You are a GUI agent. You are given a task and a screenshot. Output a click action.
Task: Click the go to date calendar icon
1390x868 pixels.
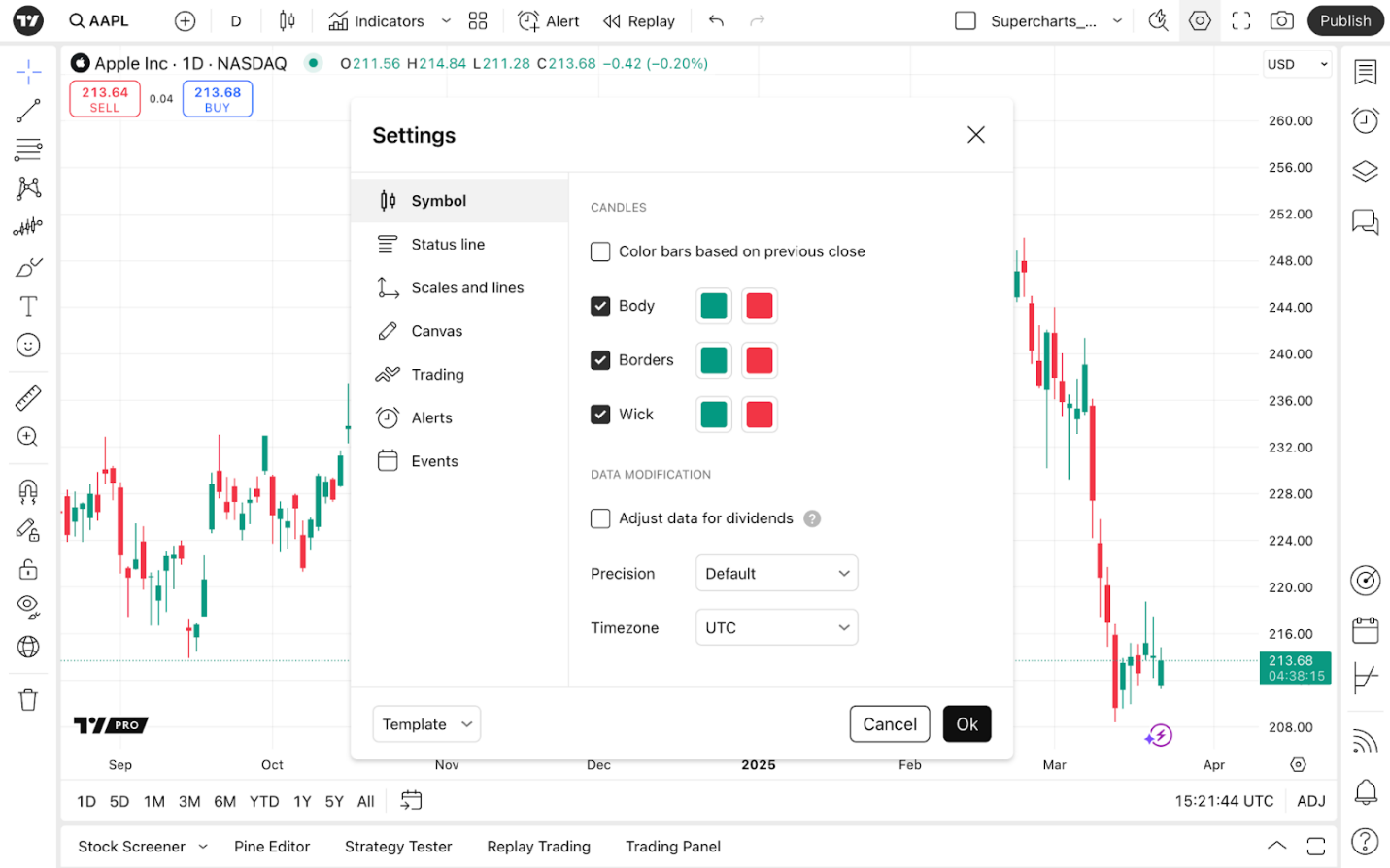(x=412, y=801)
